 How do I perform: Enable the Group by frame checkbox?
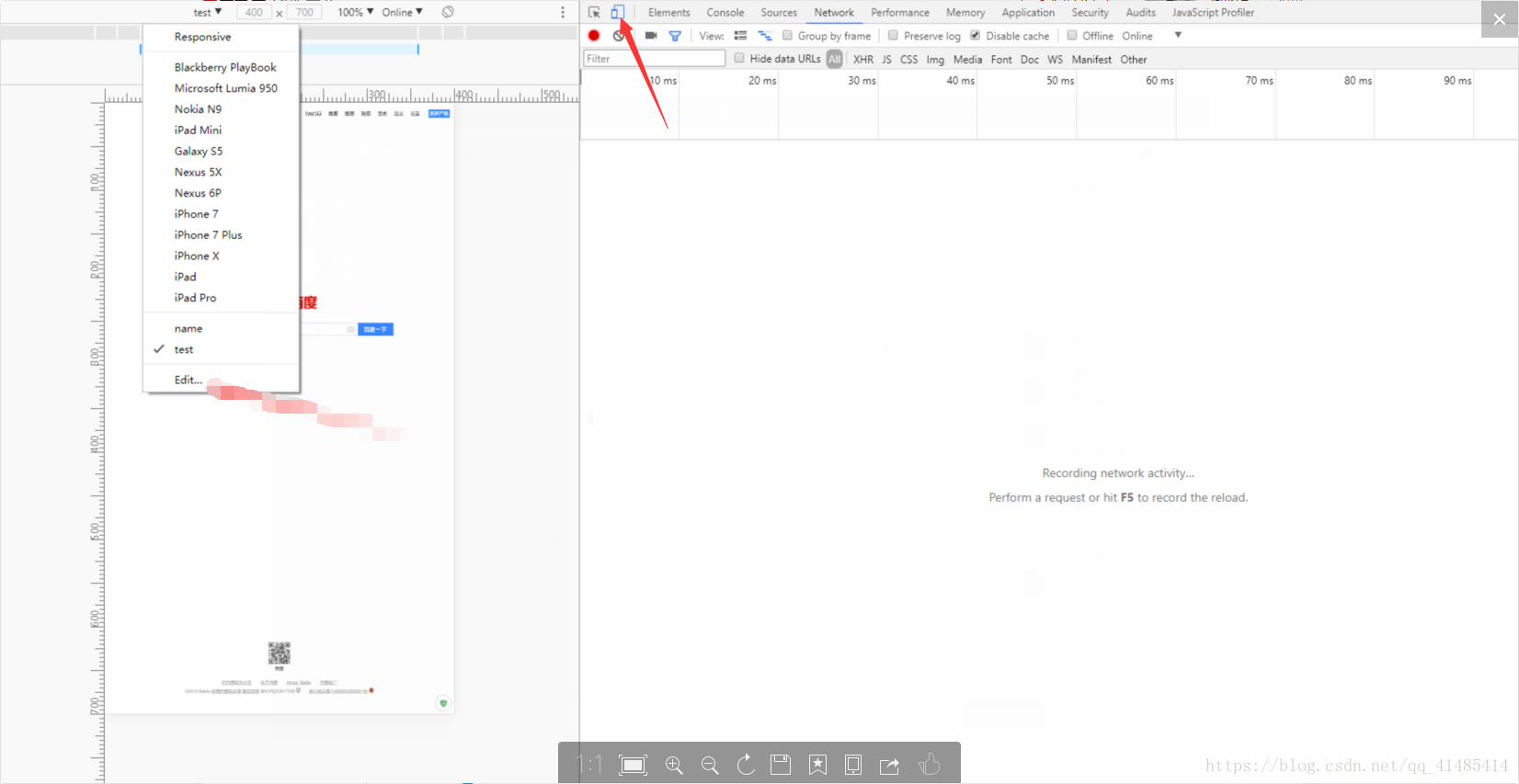(787, 35)
